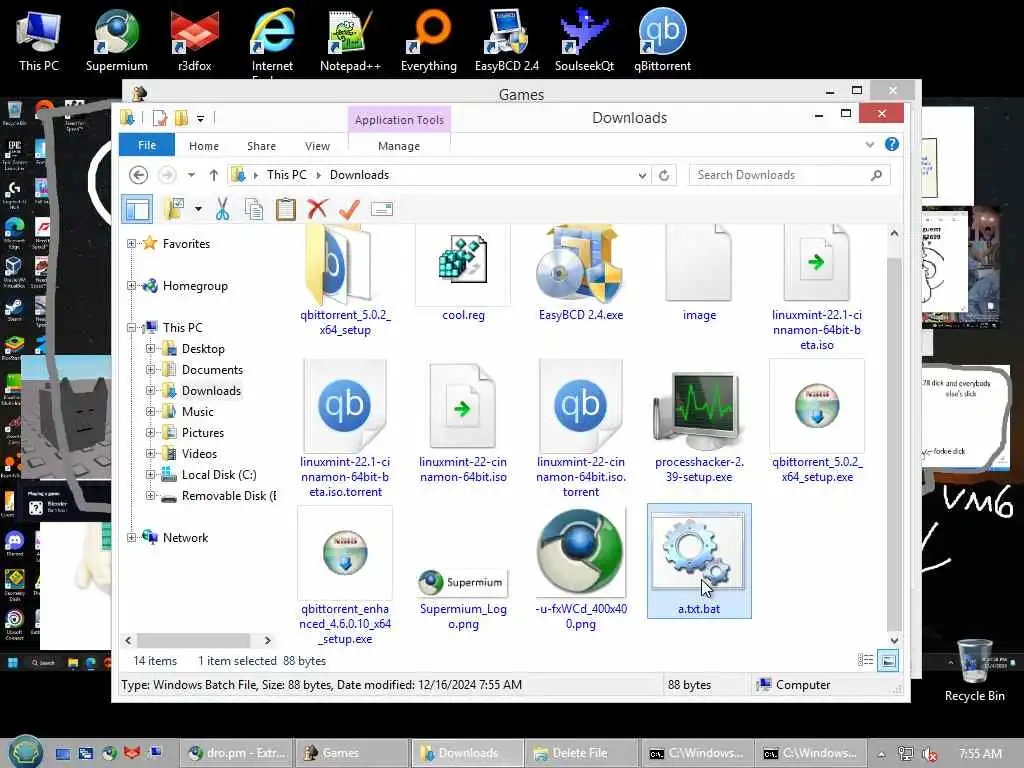The width and height of the screenshot is (1024, 768).
Task: Click the Start orb on the taskbar
Action: point(25,752)
